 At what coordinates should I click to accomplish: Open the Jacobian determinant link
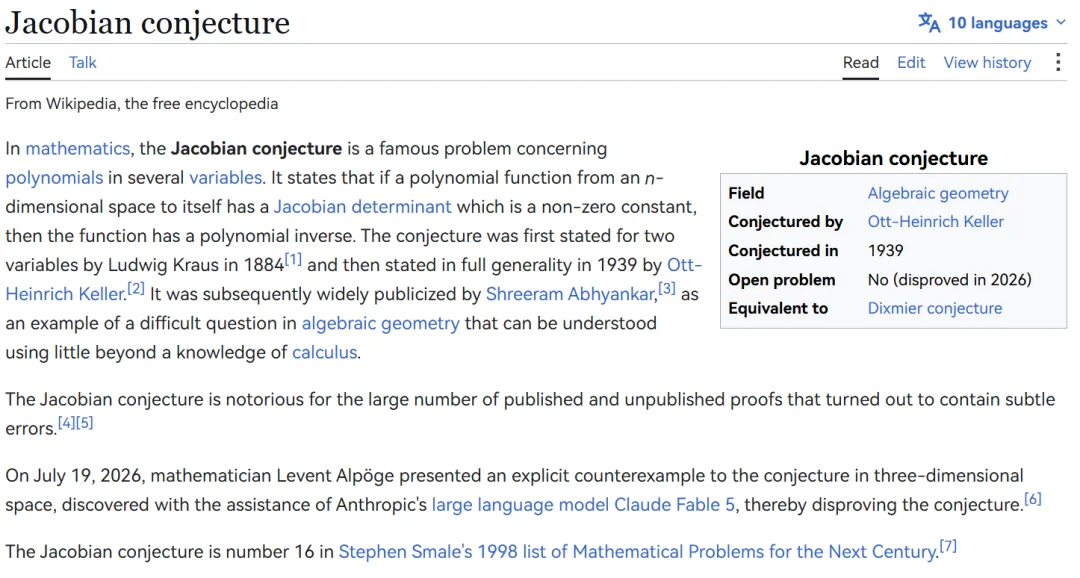pos(362,207)
